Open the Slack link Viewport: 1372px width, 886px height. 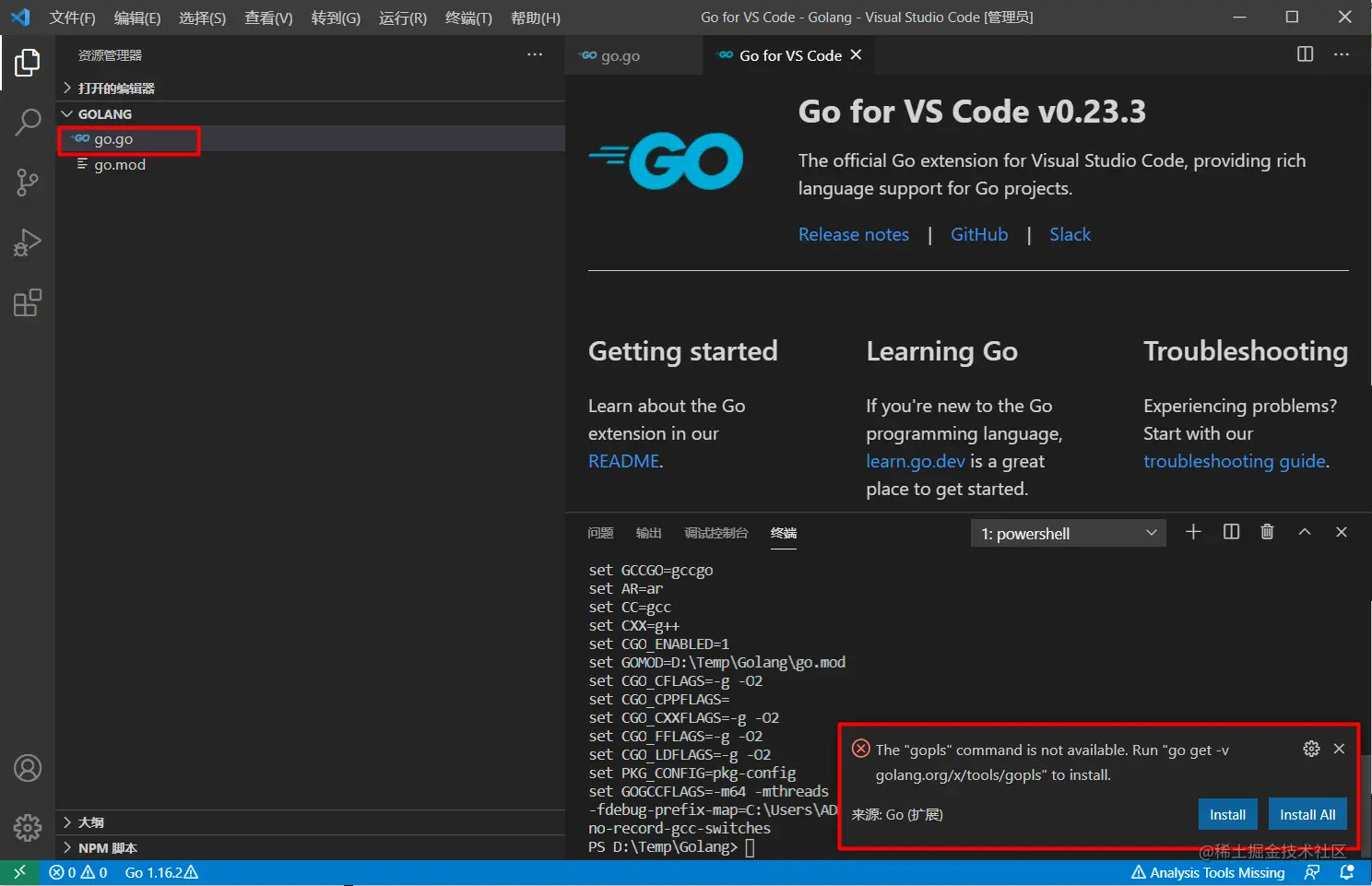coord(1070,234)
